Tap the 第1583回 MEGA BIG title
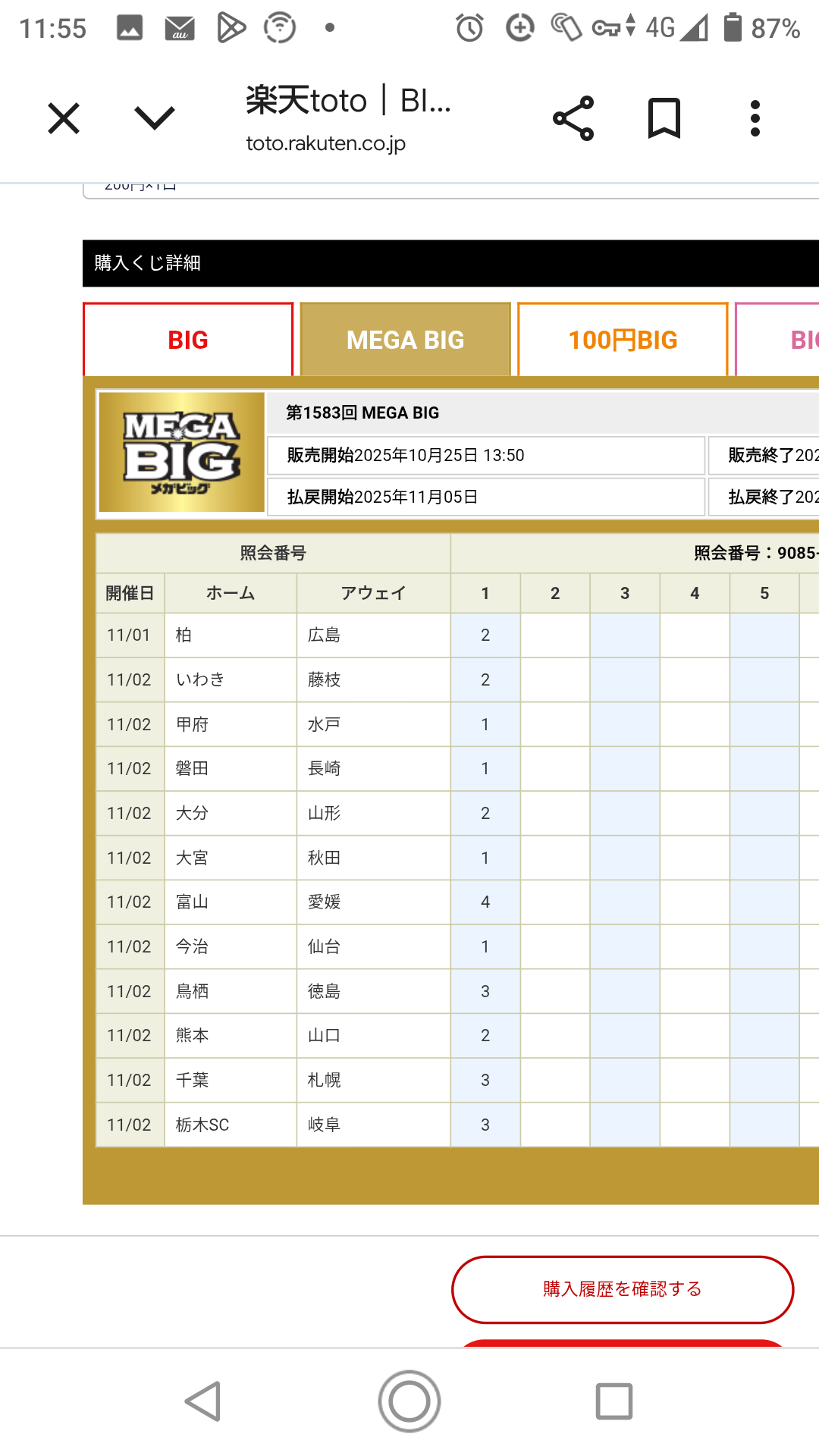 pos(362,413)
